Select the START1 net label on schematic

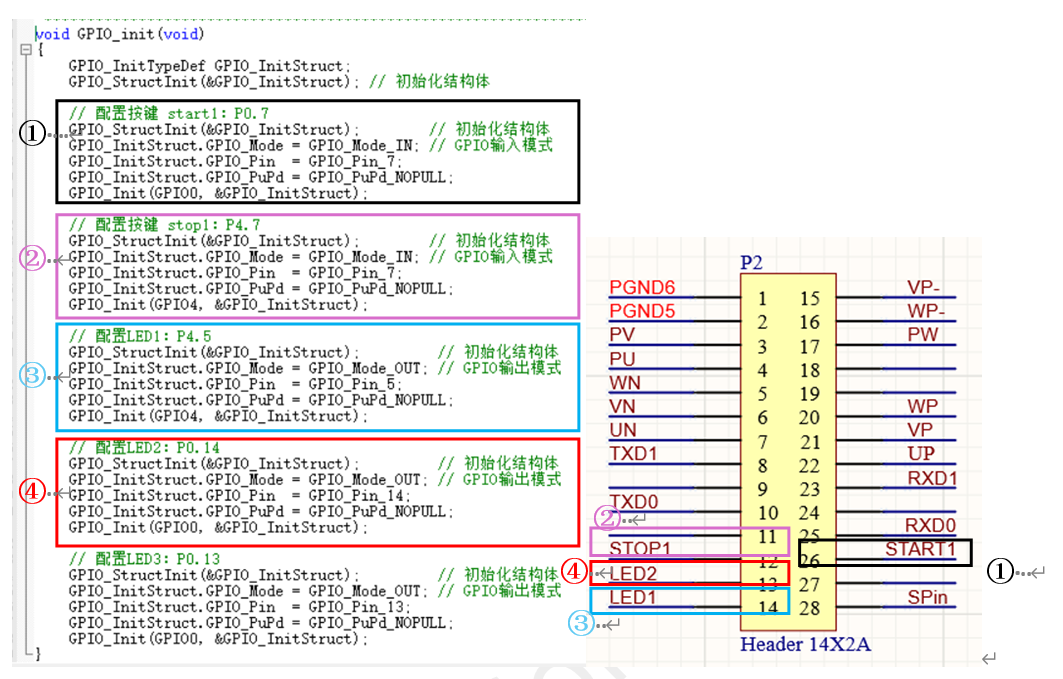(920, 549)
